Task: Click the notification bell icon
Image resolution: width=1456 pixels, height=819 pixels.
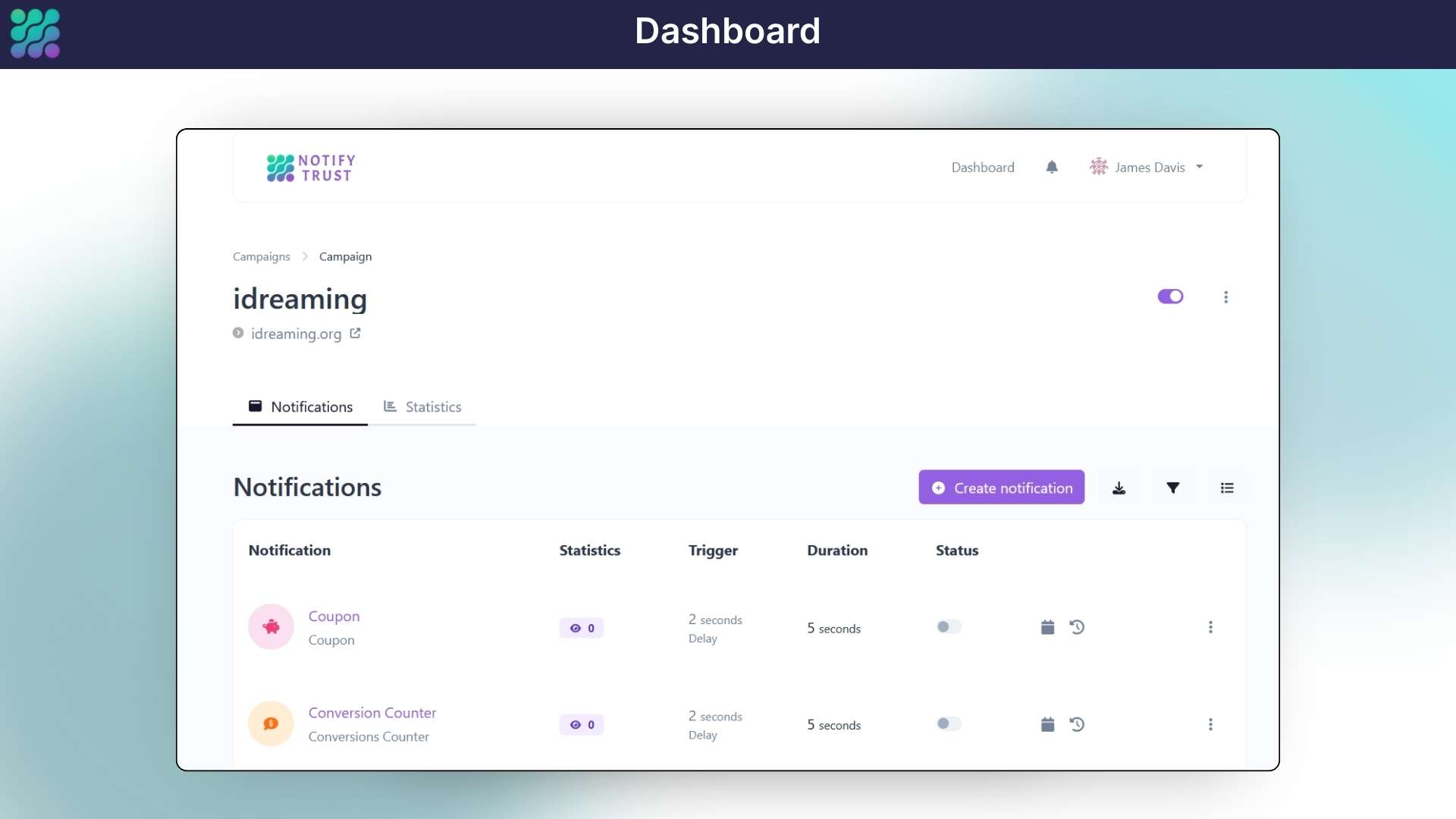Action: click(x=1052, y=167)
